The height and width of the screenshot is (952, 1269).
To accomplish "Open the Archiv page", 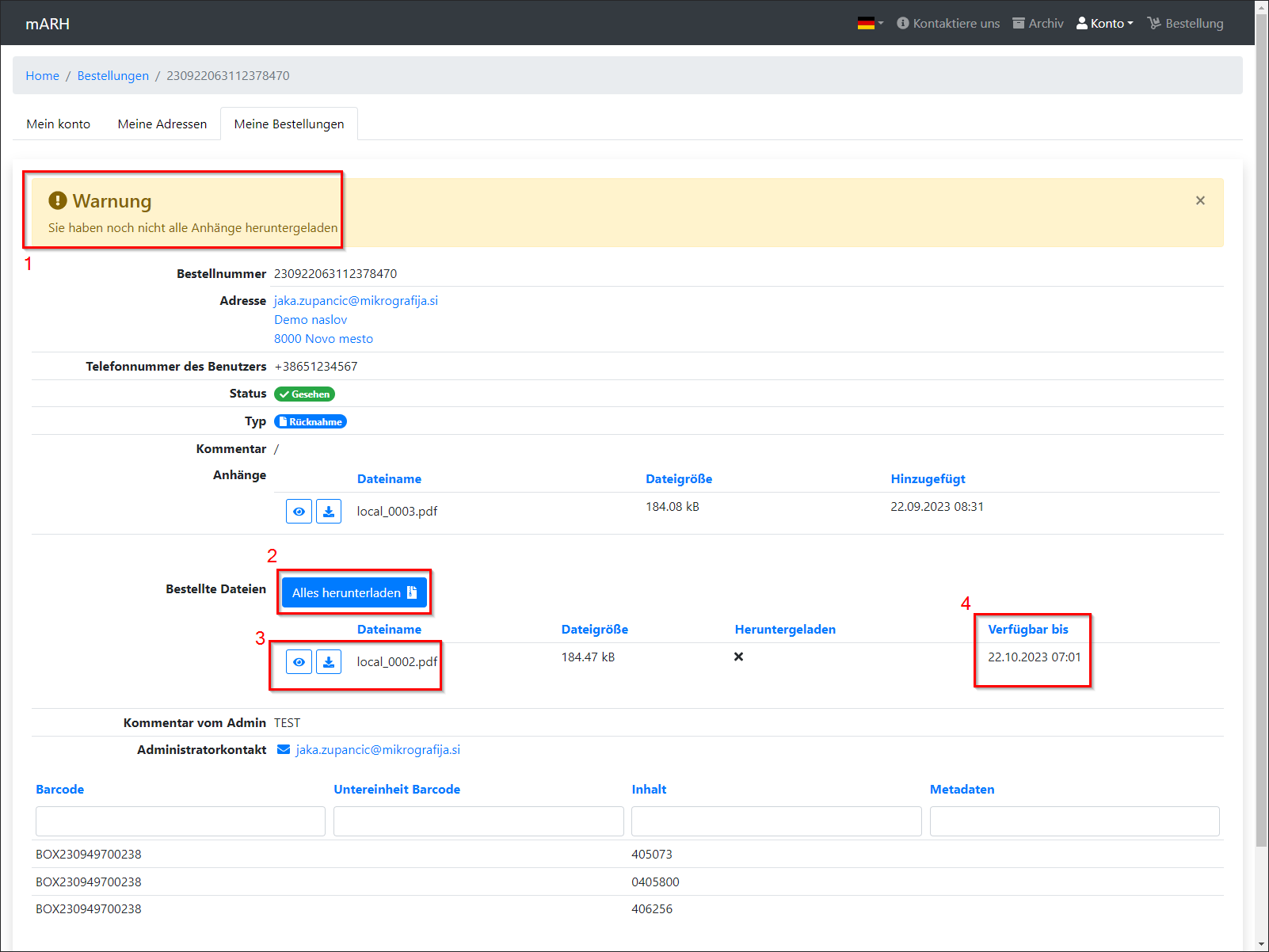I will tap(1038, 24).
